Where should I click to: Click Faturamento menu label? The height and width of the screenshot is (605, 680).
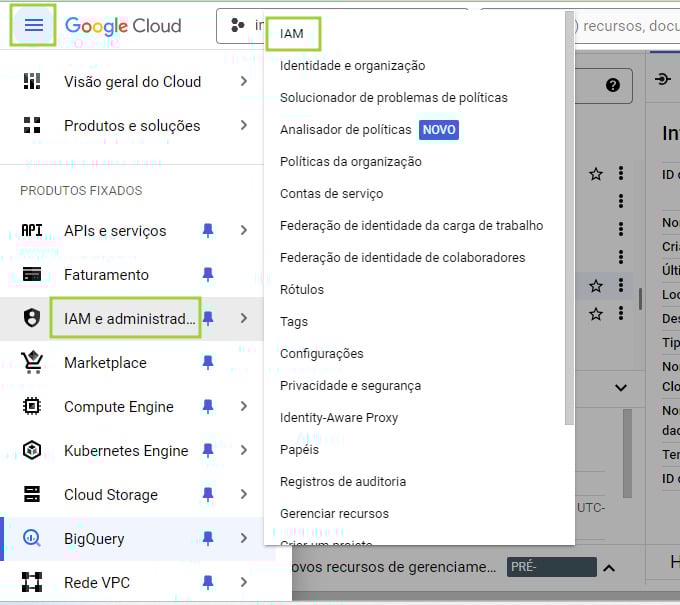tap(106, 275)
